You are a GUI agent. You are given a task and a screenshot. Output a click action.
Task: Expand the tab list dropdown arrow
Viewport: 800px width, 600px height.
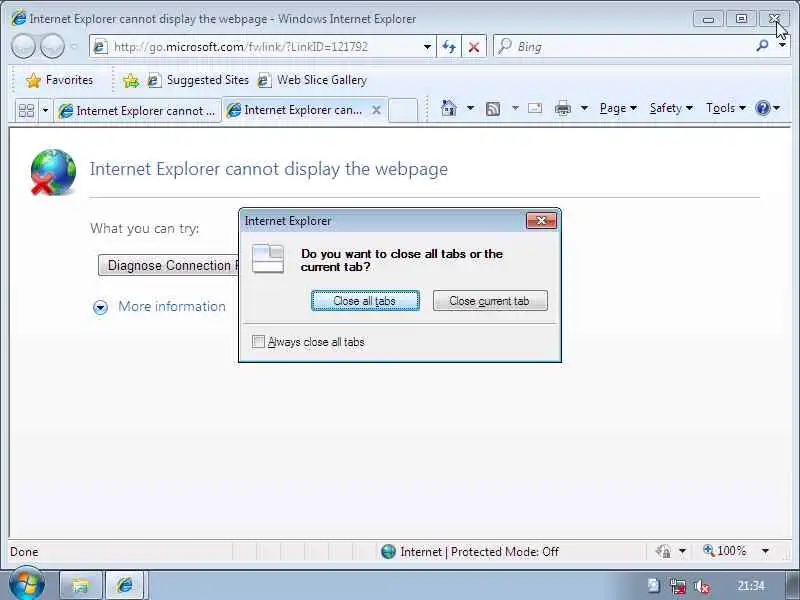[45, 110]
